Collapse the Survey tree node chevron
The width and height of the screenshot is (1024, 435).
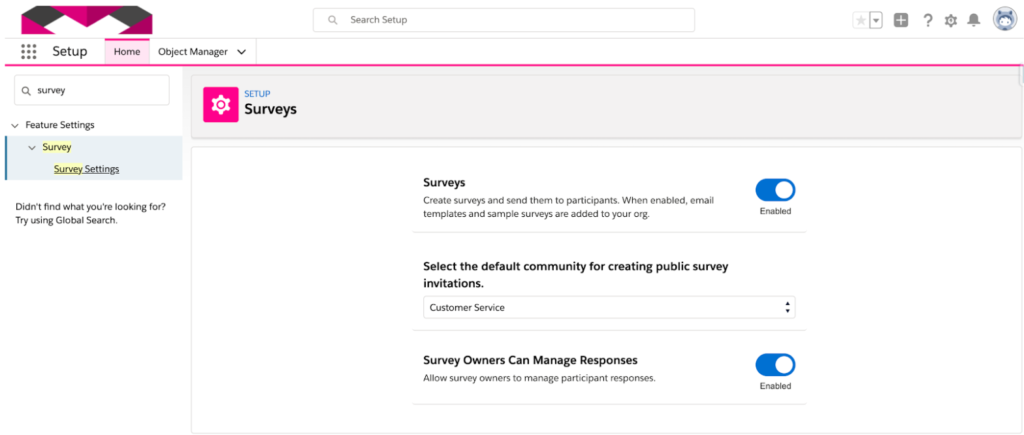(x=32, y=148)
